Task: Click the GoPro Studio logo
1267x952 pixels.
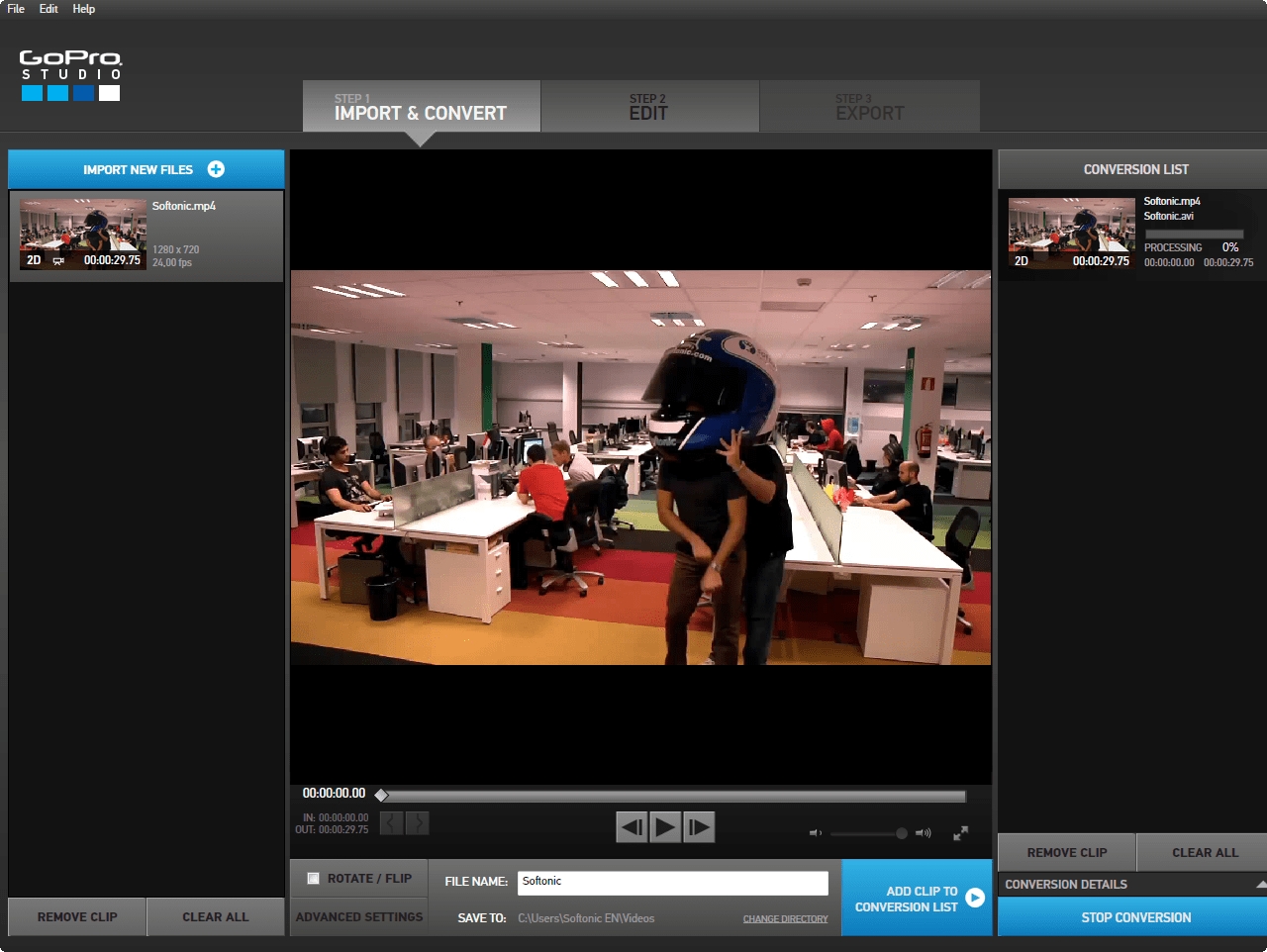Action: 70,75
